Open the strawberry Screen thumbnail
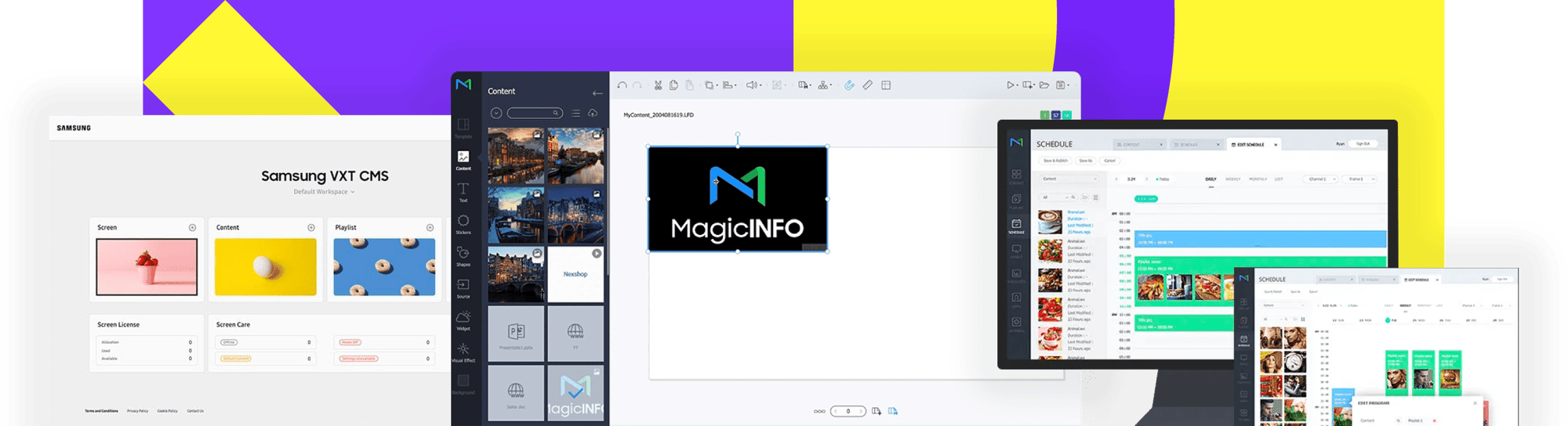 coord(147,267)
